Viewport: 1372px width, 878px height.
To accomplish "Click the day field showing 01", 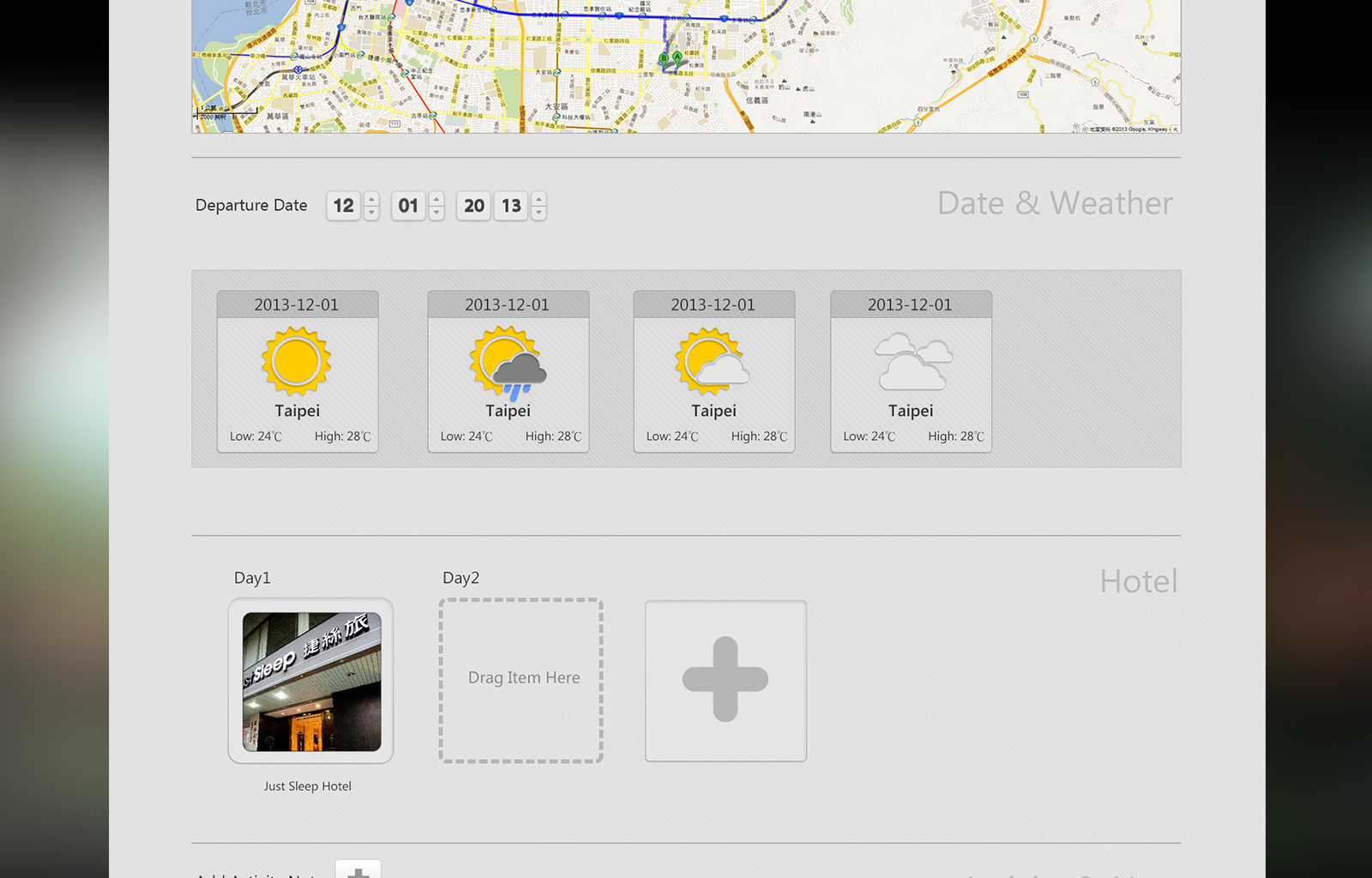I will tap(408, 206).
